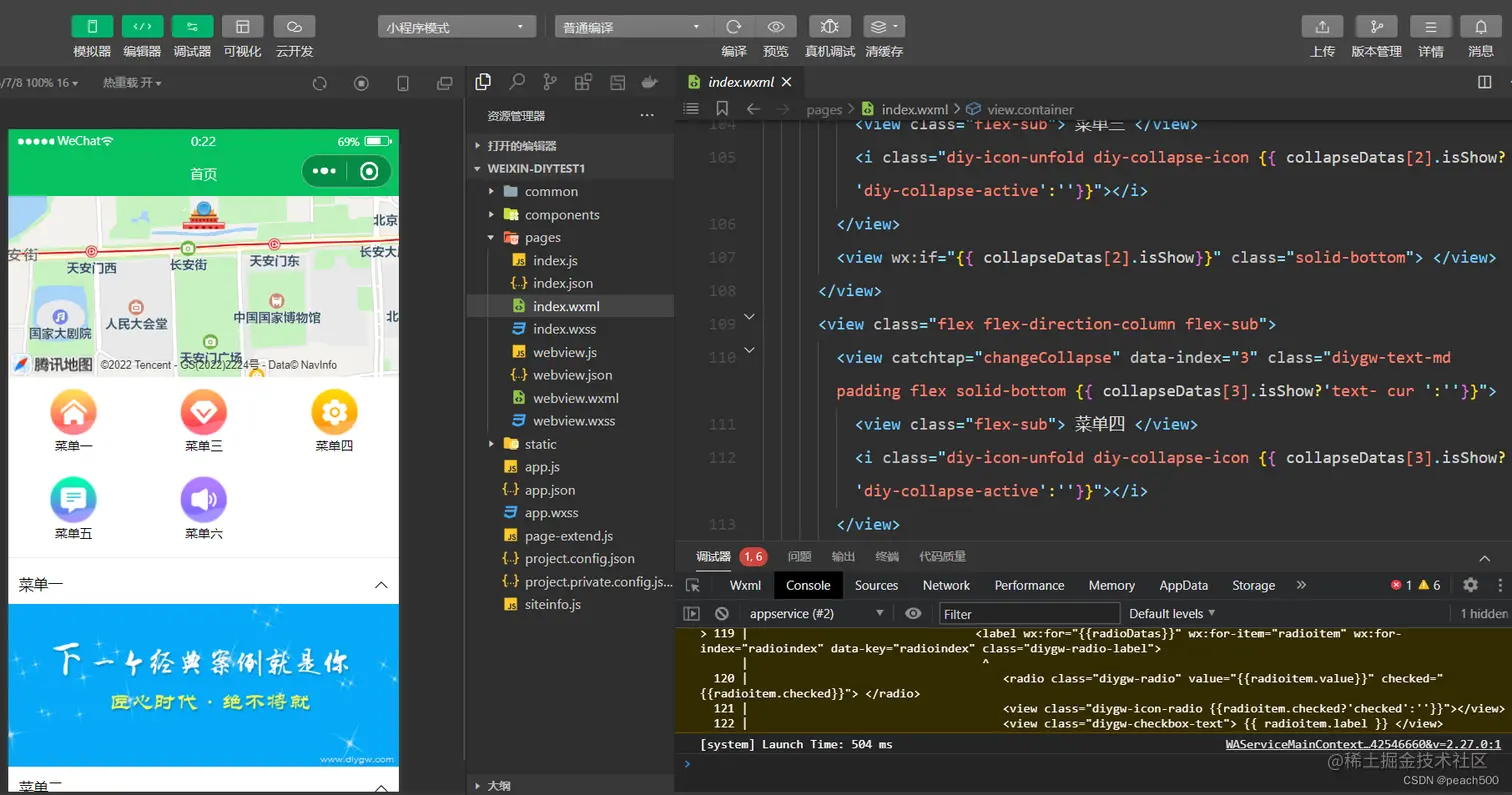Toggle the editor panel button (编辑器)
1512x795 pixels.
coord(142,27)
